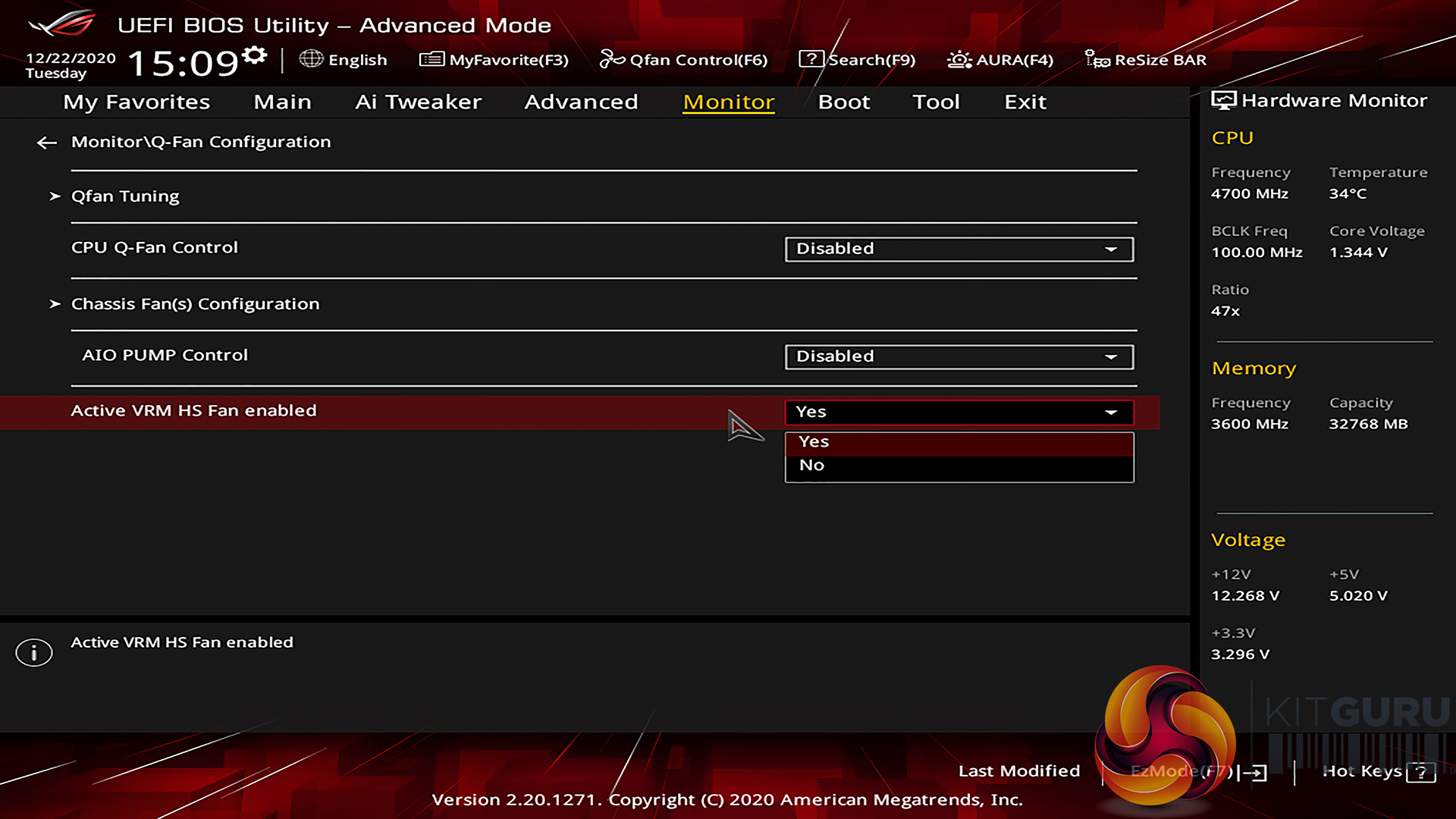
Task: Switch to the Ai Tweaker tab
Action: [418, 102]
